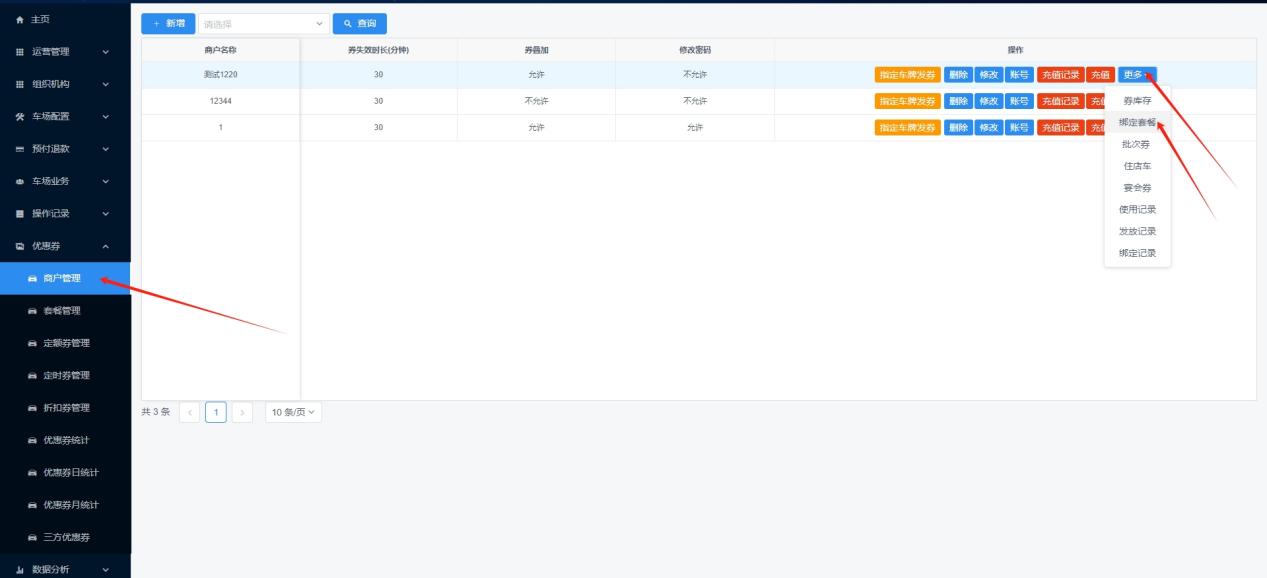Select 住店车 from the dropdown menu
1267x578 pixels.
pos(1137,166)
